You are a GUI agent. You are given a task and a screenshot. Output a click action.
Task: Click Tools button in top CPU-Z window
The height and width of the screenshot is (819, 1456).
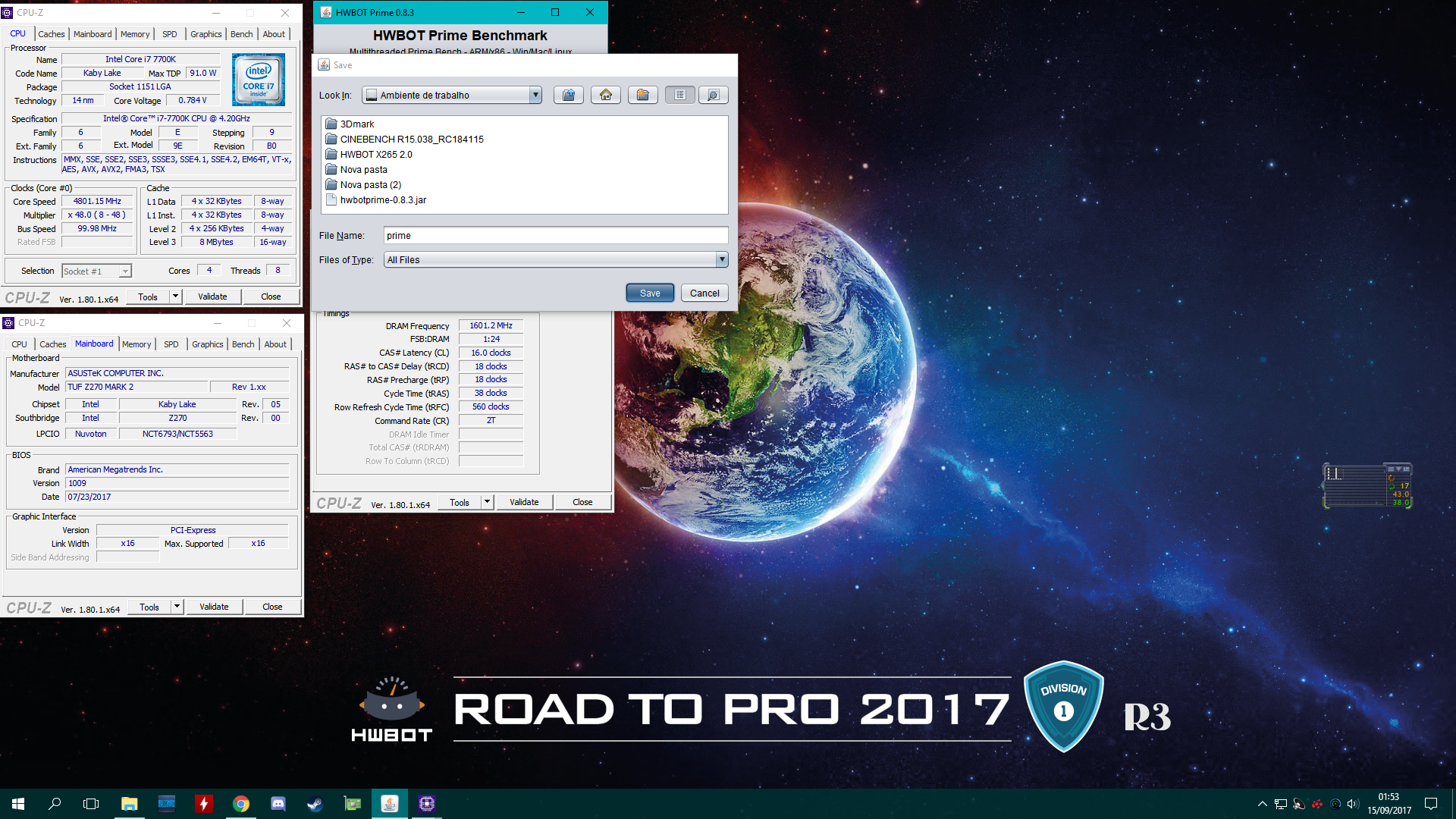pos(148,297)
